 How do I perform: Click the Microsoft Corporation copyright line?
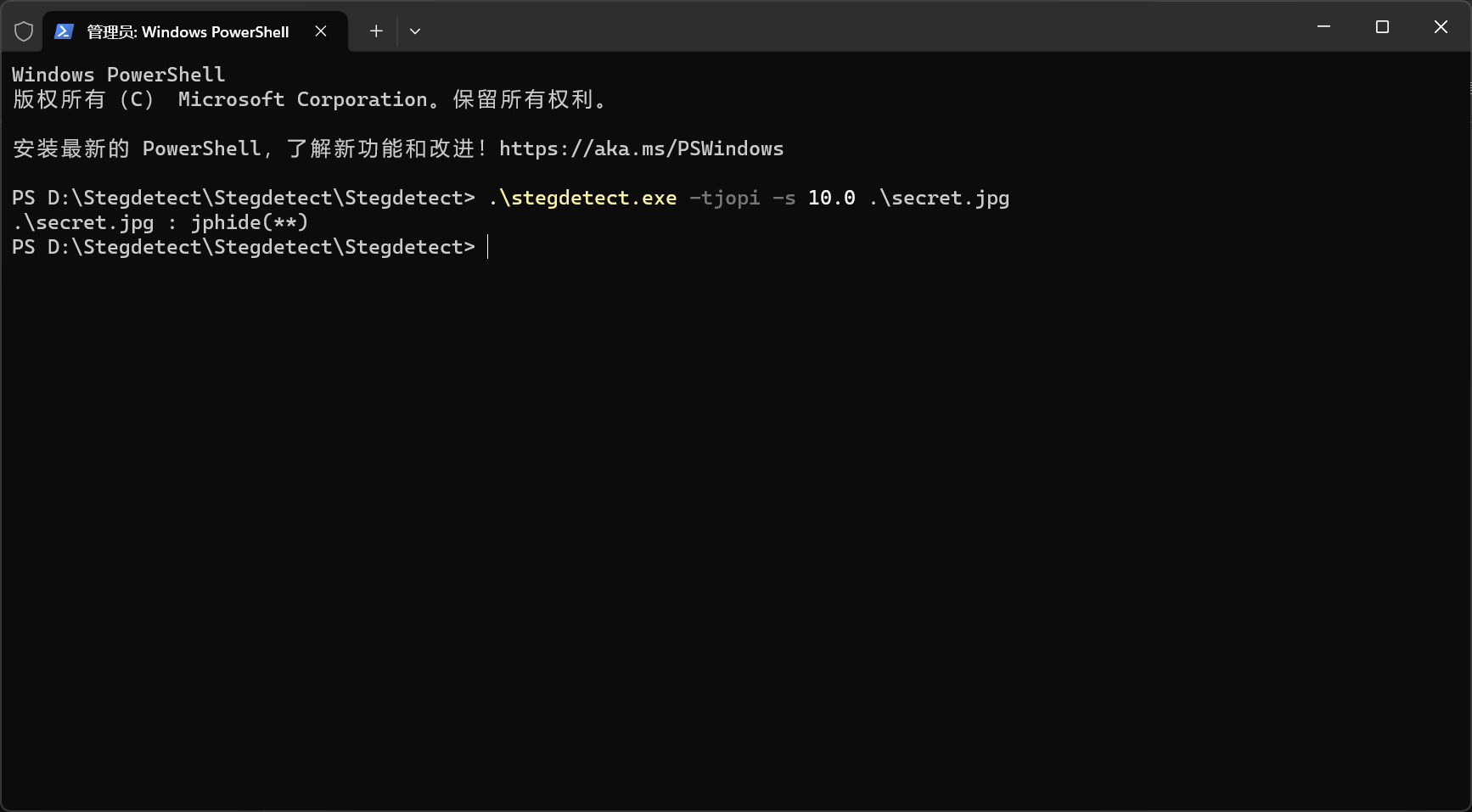pos(311,99)
